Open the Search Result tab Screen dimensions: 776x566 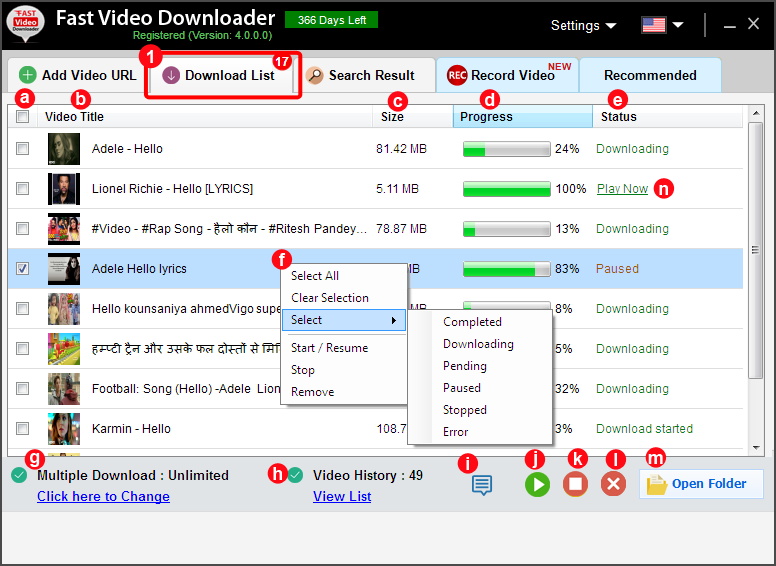365,75
